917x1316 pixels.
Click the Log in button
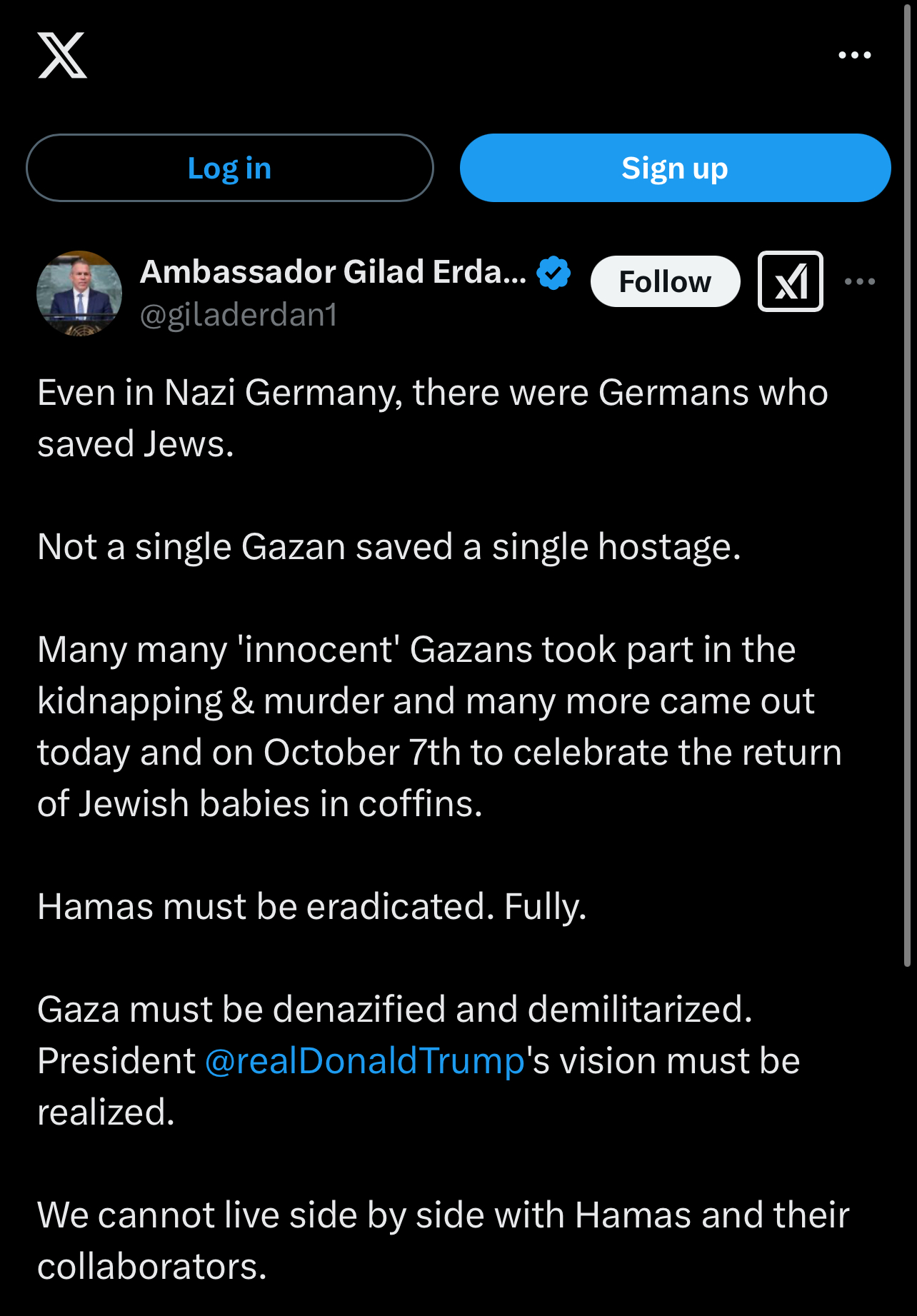[x=230, y=167]
